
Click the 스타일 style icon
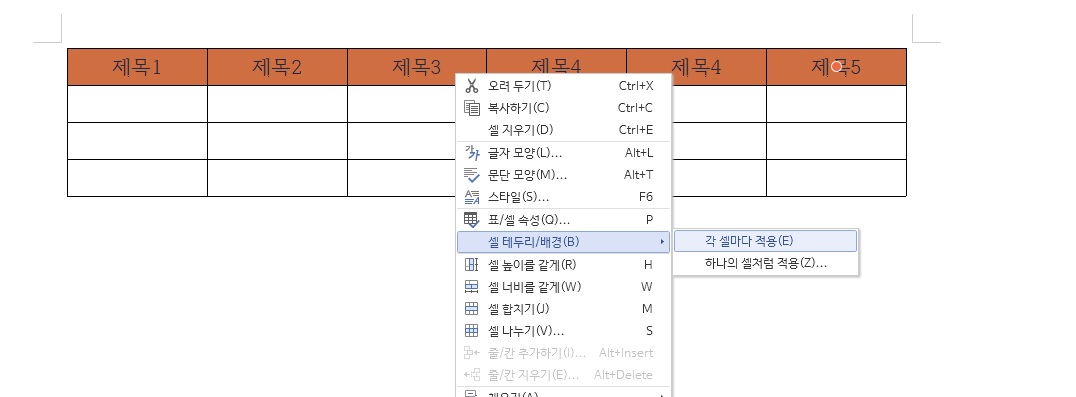coord(471,197)
